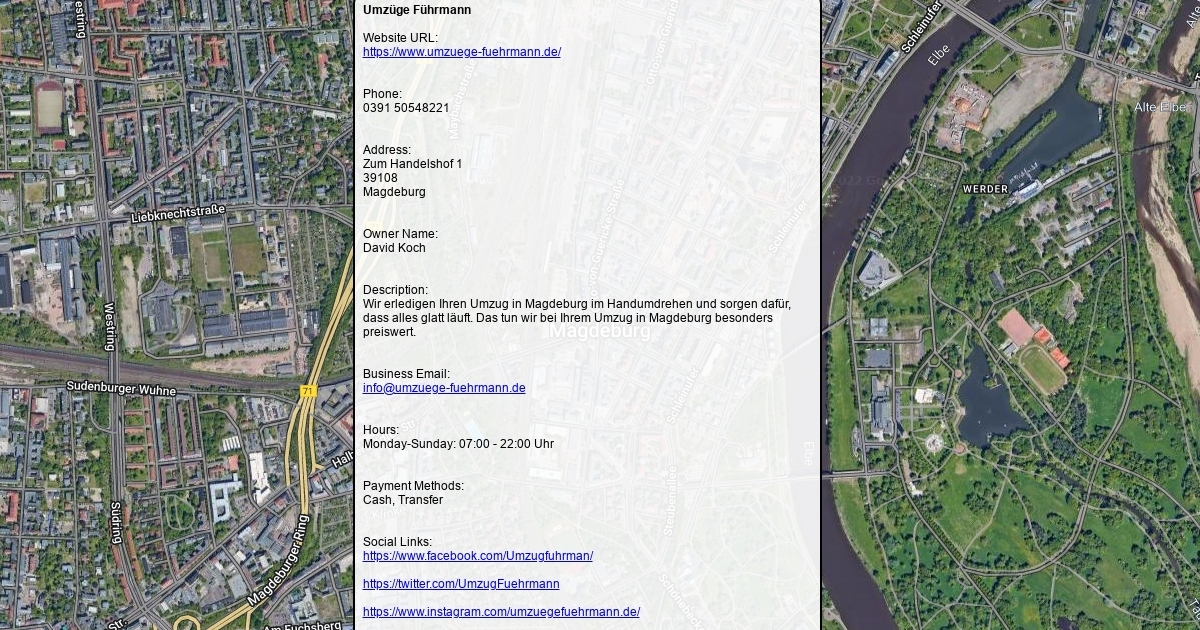1200x630 pixels.
Task: Click the info@umzuege-fuehrmann.de email link
Action: click(x=444, y=388)
